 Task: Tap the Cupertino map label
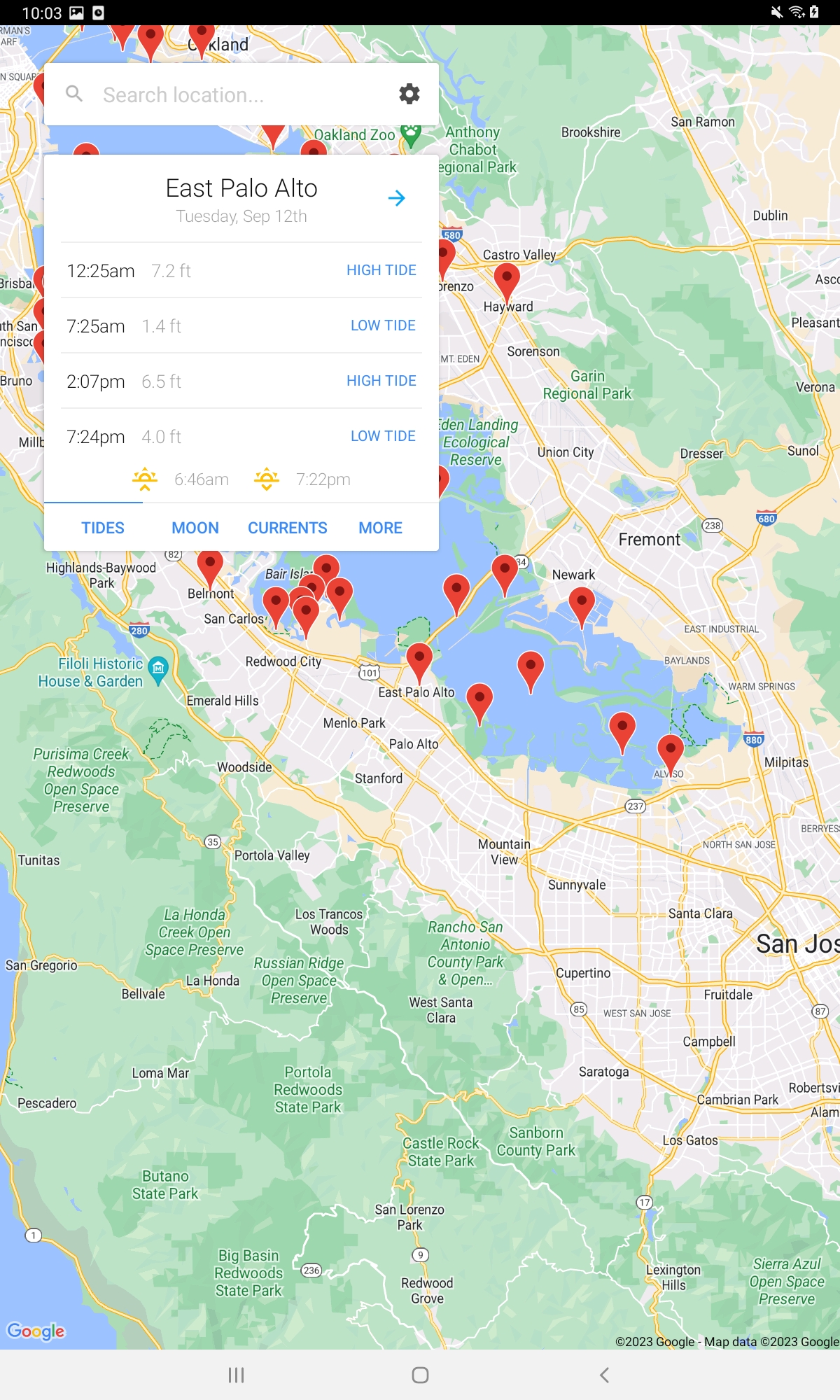pyautogui.click(x=583, y=973)
